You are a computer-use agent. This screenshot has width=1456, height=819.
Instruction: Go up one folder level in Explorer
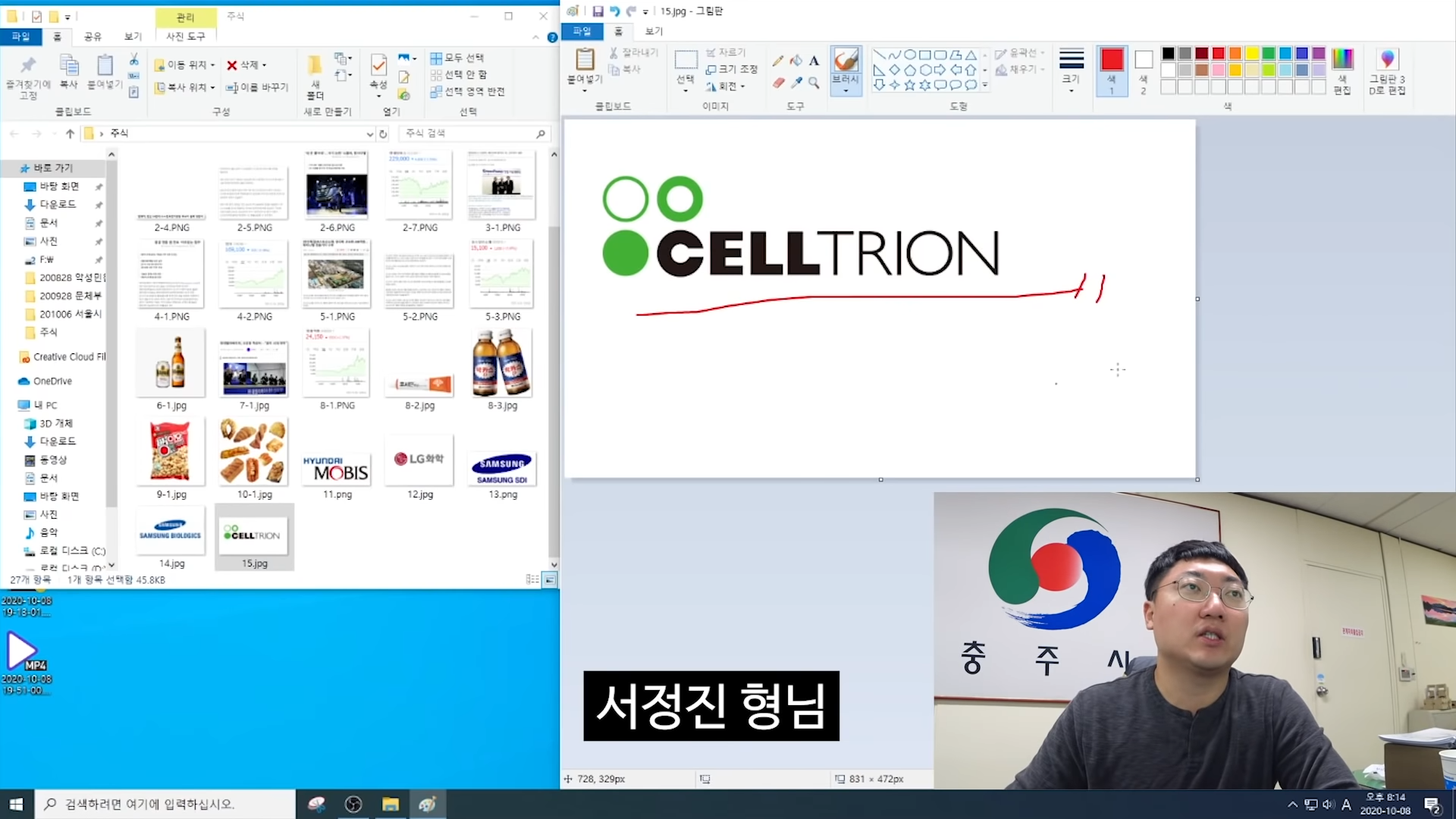pos(70,133)
